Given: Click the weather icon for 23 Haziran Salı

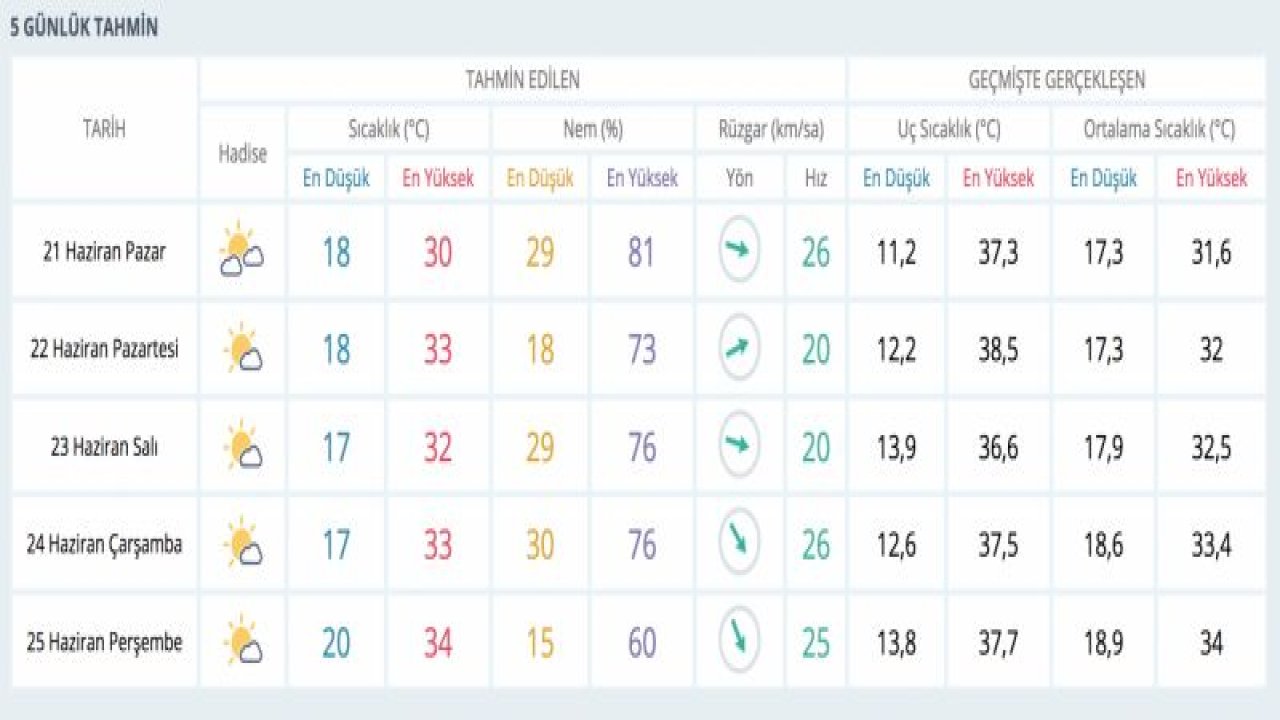Looking at the screenshot, I should pyautogui.click(x=242, y=447).
